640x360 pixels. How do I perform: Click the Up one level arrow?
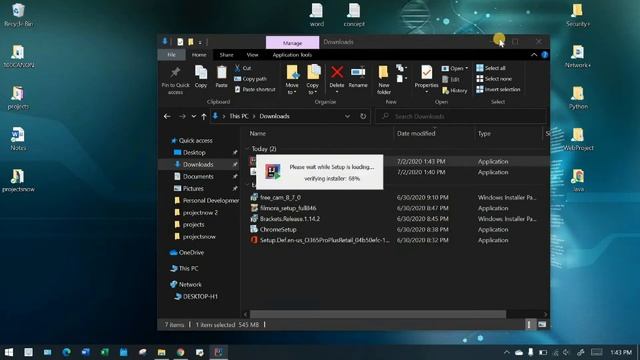(x=204, y=116)
